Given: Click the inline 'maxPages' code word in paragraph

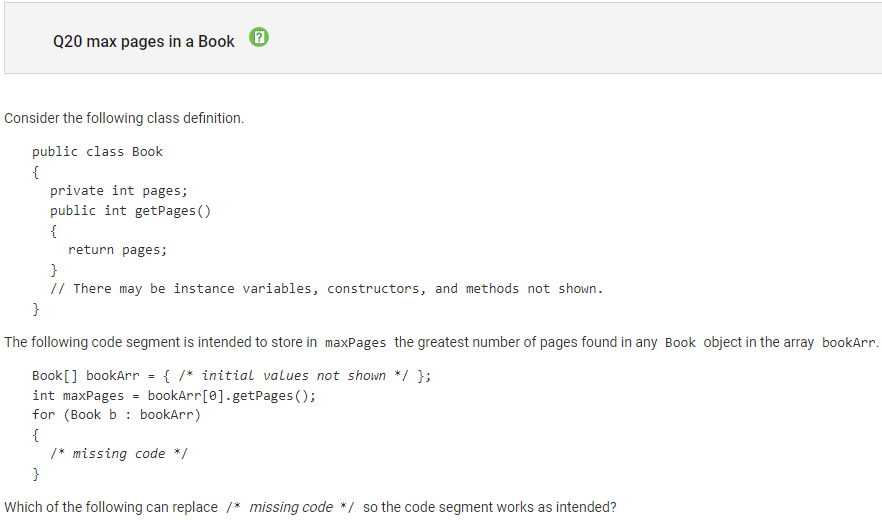Looking at the screenshot, I should coord(356,343).
